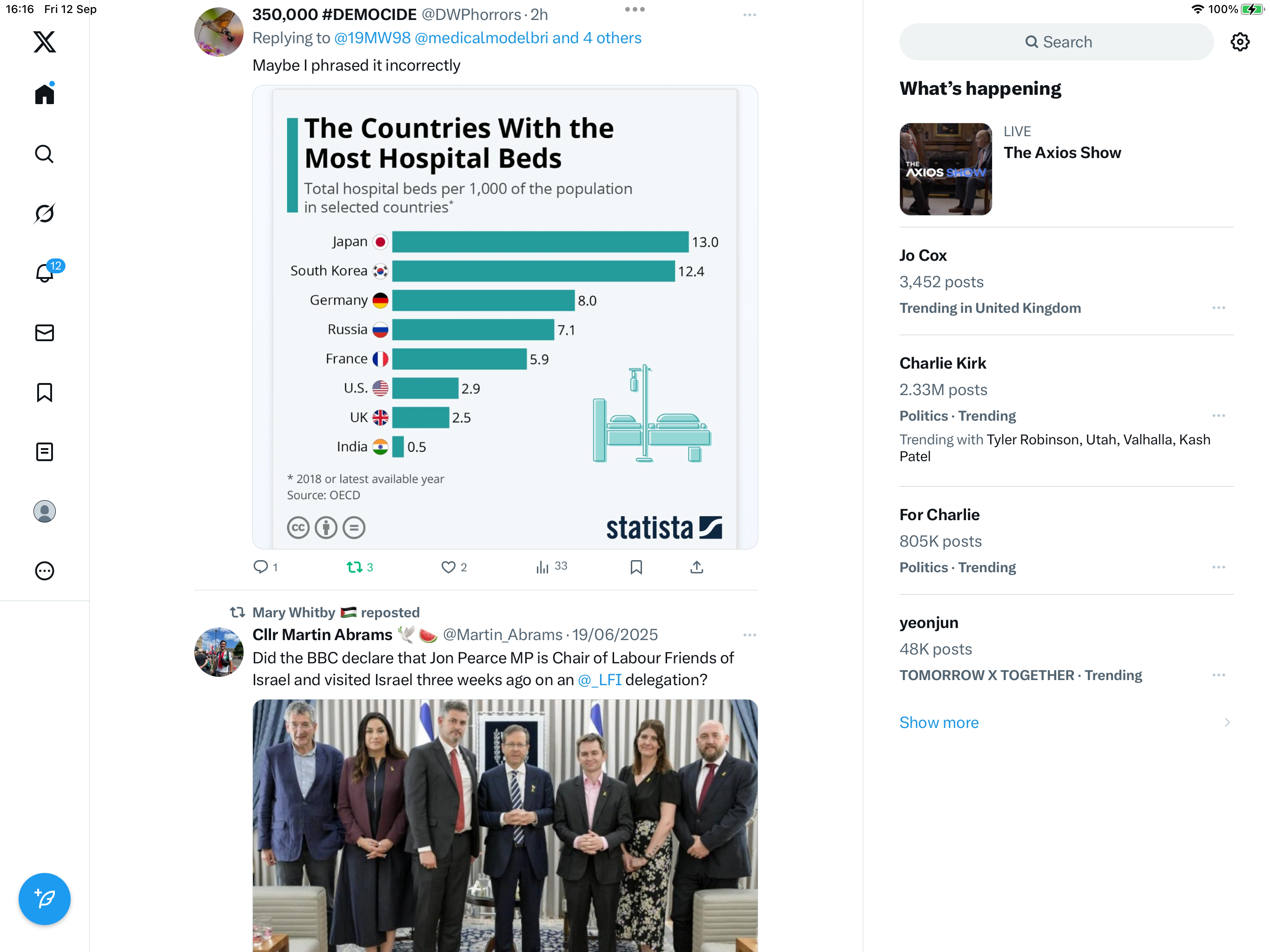Go to Home tab in sidebar

click(44, 94)
